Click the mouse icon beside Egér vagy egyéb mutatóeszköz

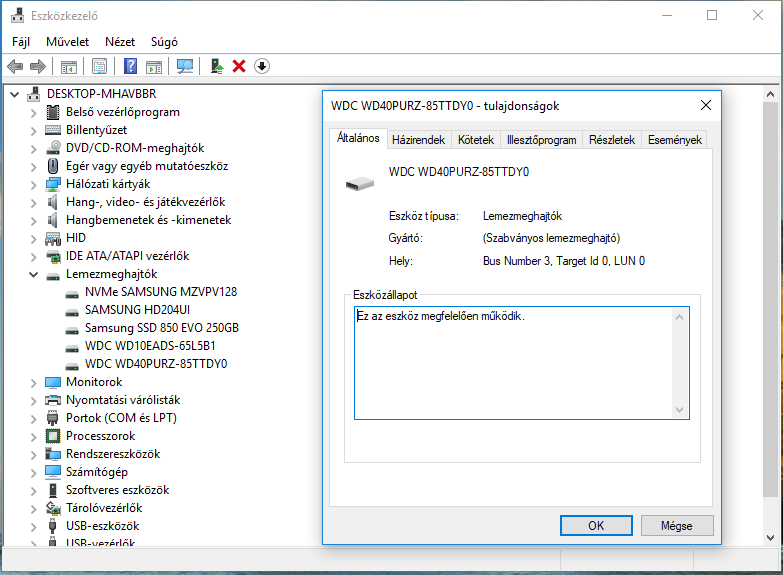(x=53, y=166)
